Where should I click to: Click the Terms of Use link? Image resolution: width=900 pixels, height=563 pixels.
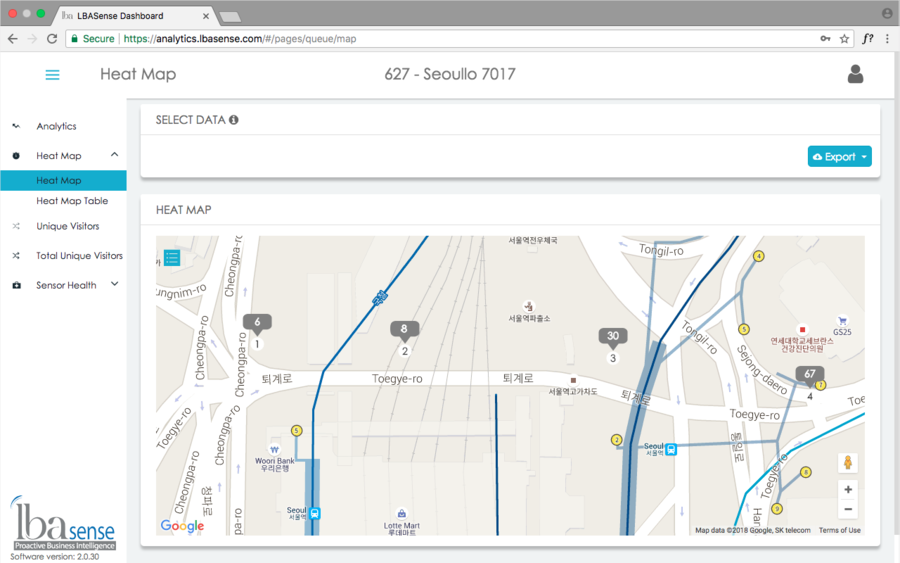click(839, 530)
